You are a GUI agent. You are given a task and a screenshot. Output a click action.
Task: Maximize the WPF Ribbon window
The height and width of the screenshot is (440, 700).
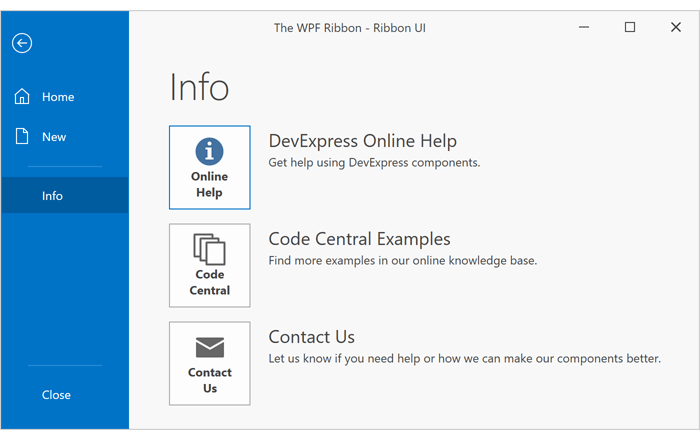pyautogui.click(x=630, y=27)
